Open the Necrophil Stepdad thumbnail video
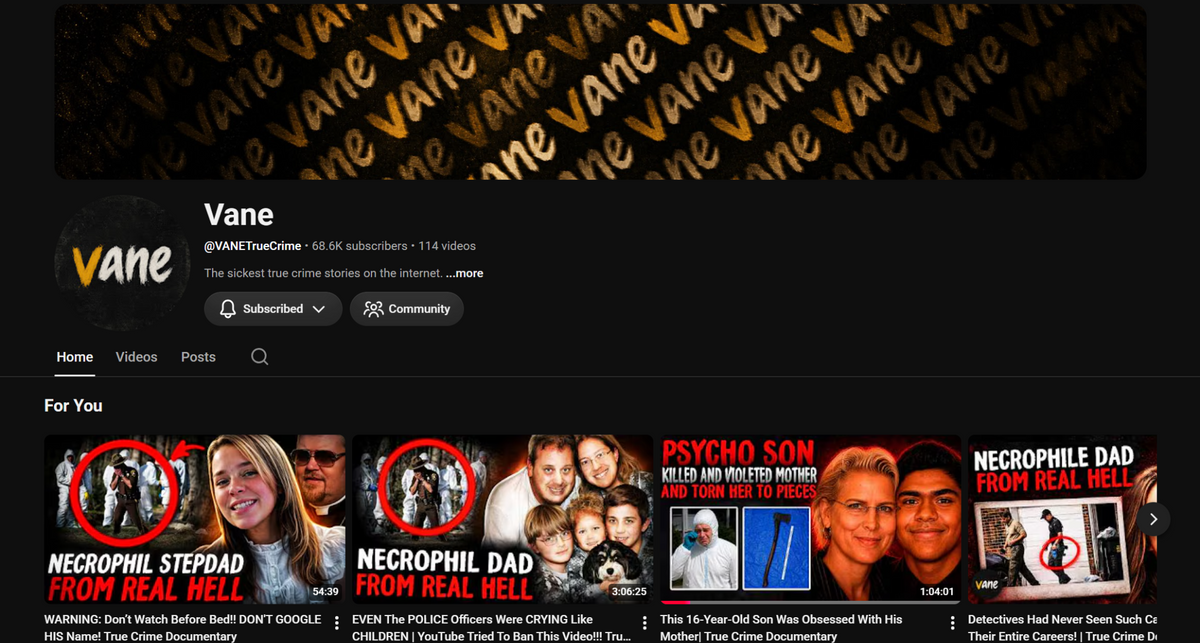The image size is (1200, 643). [195, 519]
